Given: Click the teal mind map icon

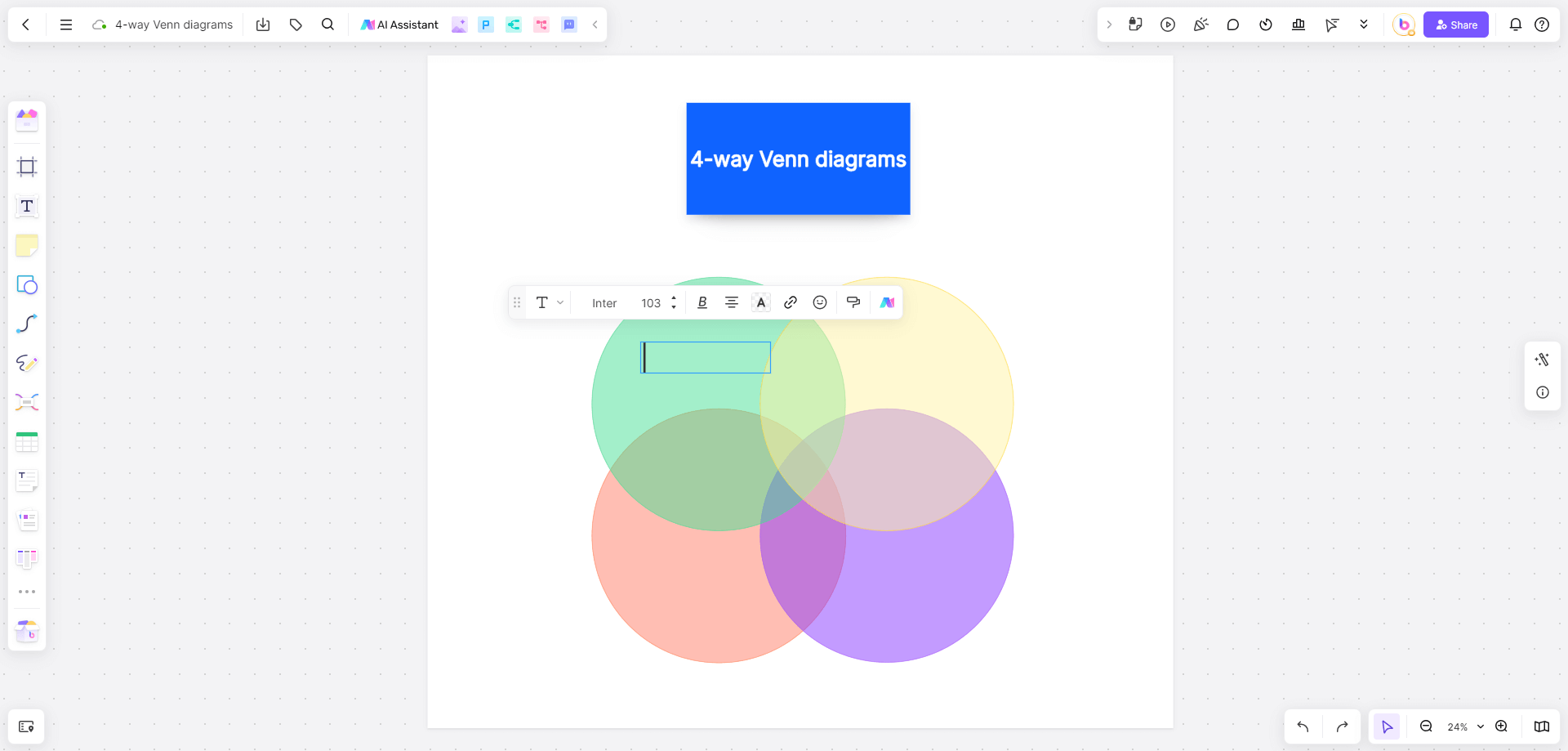Looking at the screenshot, I should [514, 25].
